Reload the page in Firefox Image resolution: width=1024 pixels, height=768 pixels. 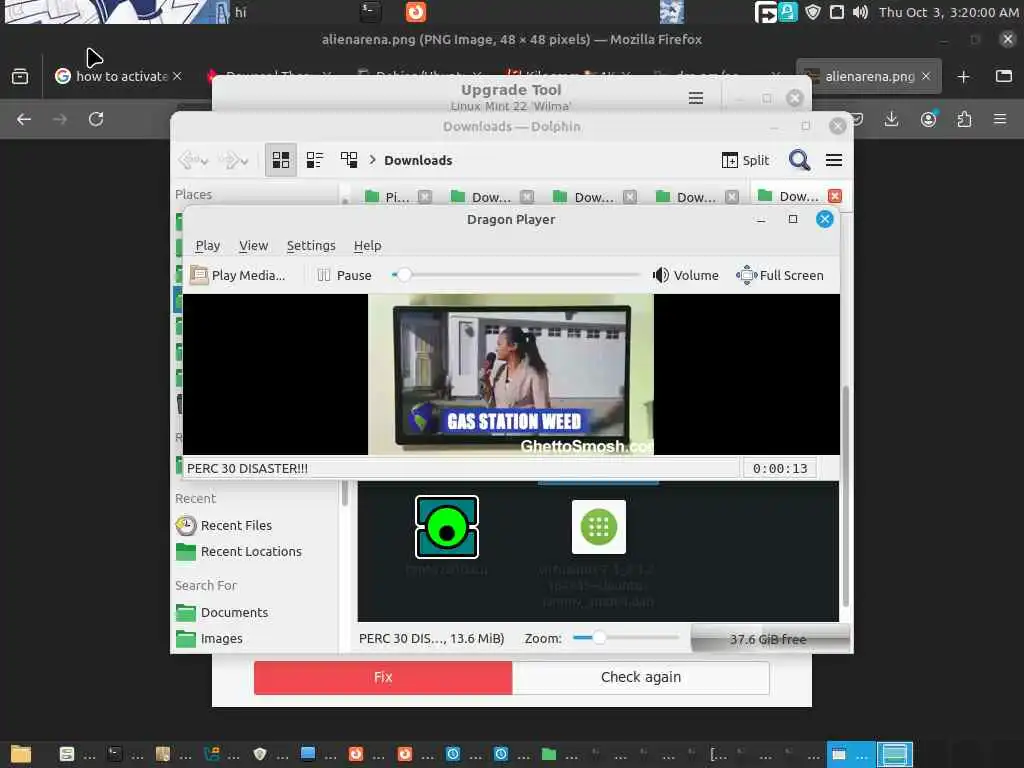tap(96, 119)
